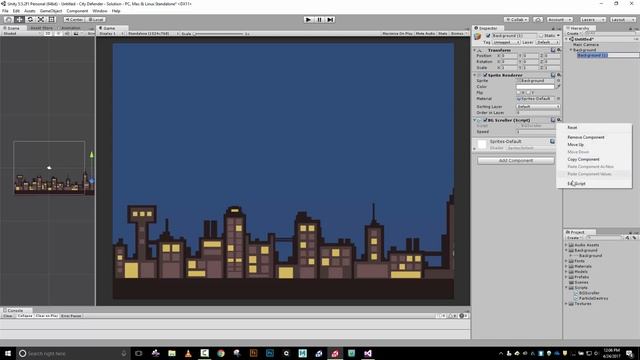Open the Sorting Layer dropdown
This screenshot has height=360, width=640.
pyautogui.click(x=538, y=107)
